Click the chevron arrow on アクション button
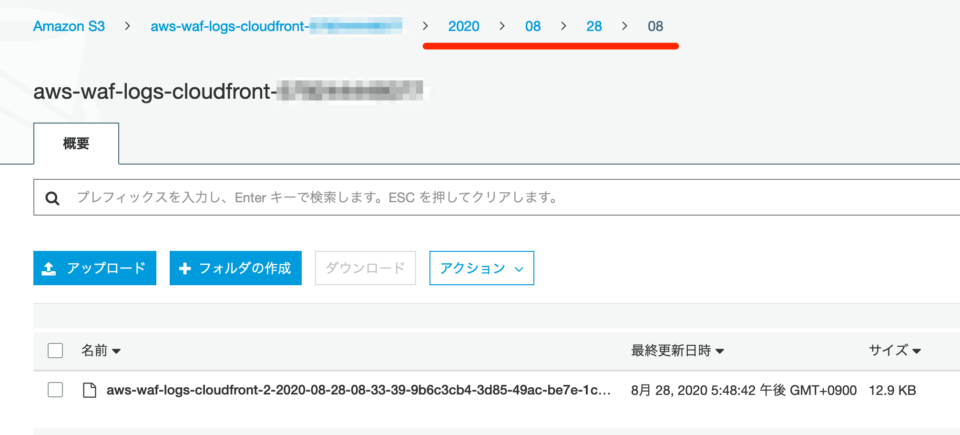960x435 pixels. click(519, 269)
